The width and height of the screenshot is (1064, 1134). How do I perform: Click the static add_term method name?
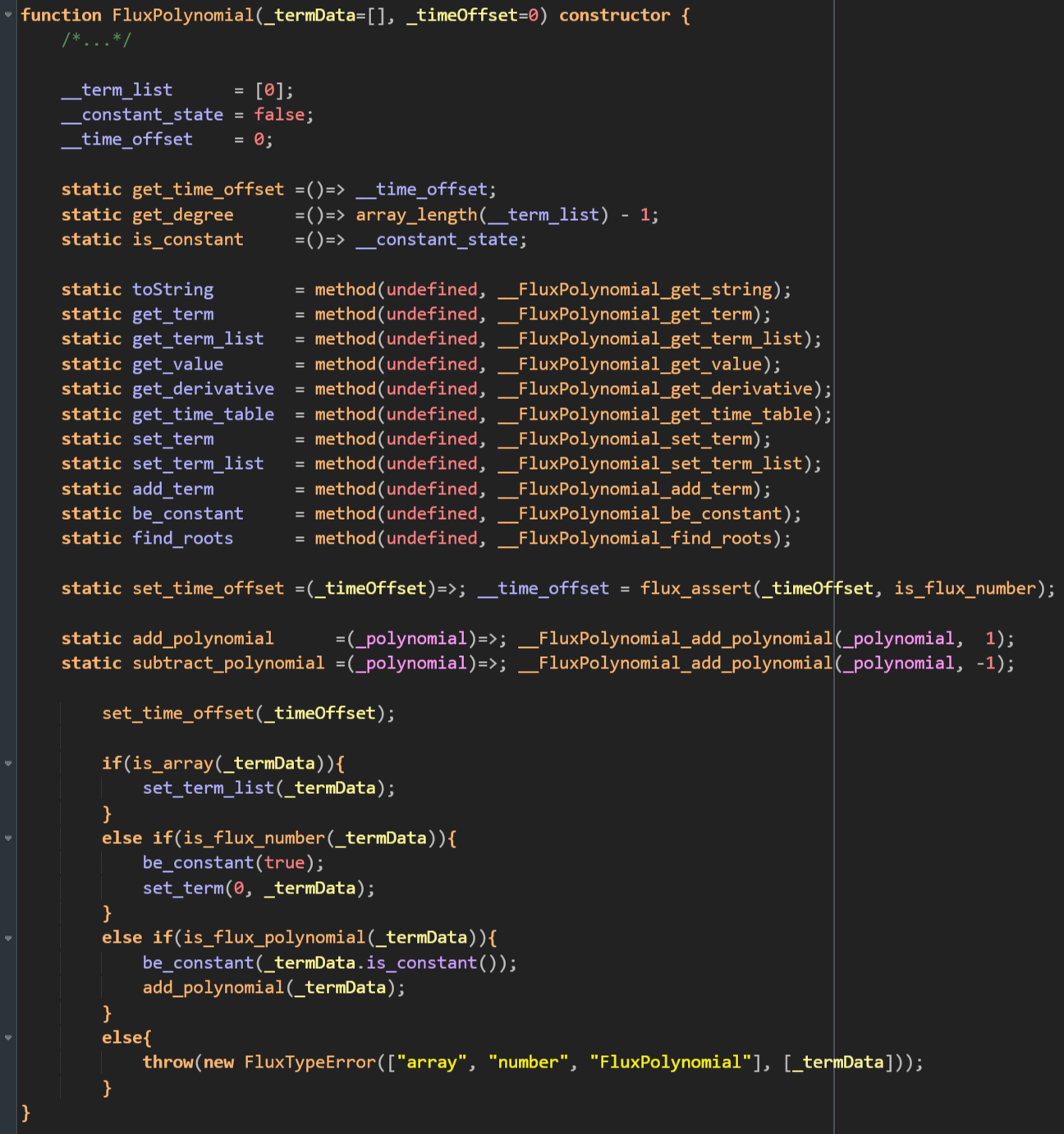click(173, 489)
